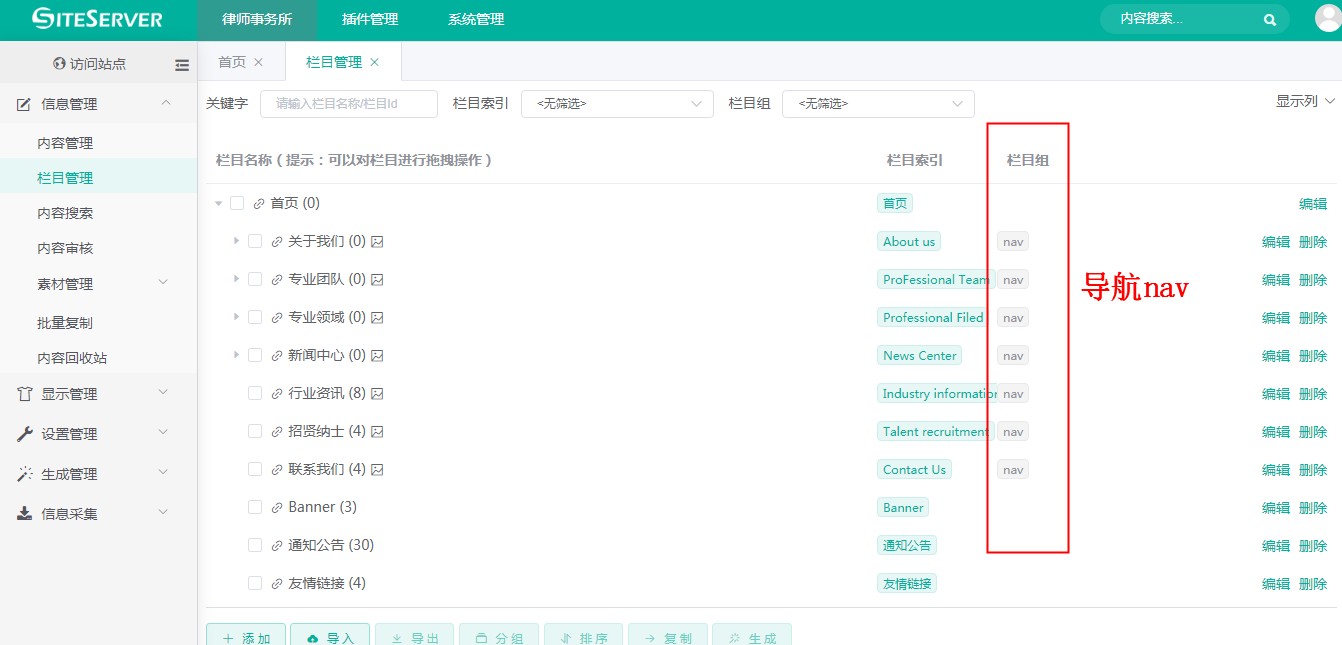The height and width of the screenshot is (645, 1342).
Task: Select the 友情链接 row checkbox
Action: (255, 584)
